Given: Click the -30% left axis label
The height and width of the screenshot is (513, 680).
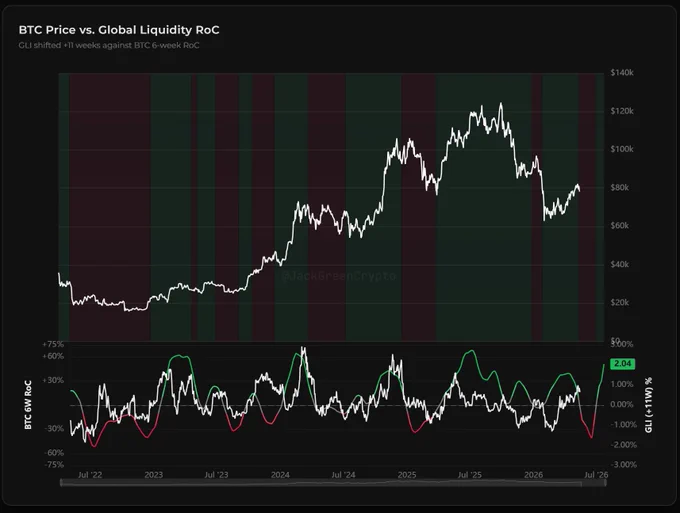Looking at the screenshot, I should tap(54, 428).
